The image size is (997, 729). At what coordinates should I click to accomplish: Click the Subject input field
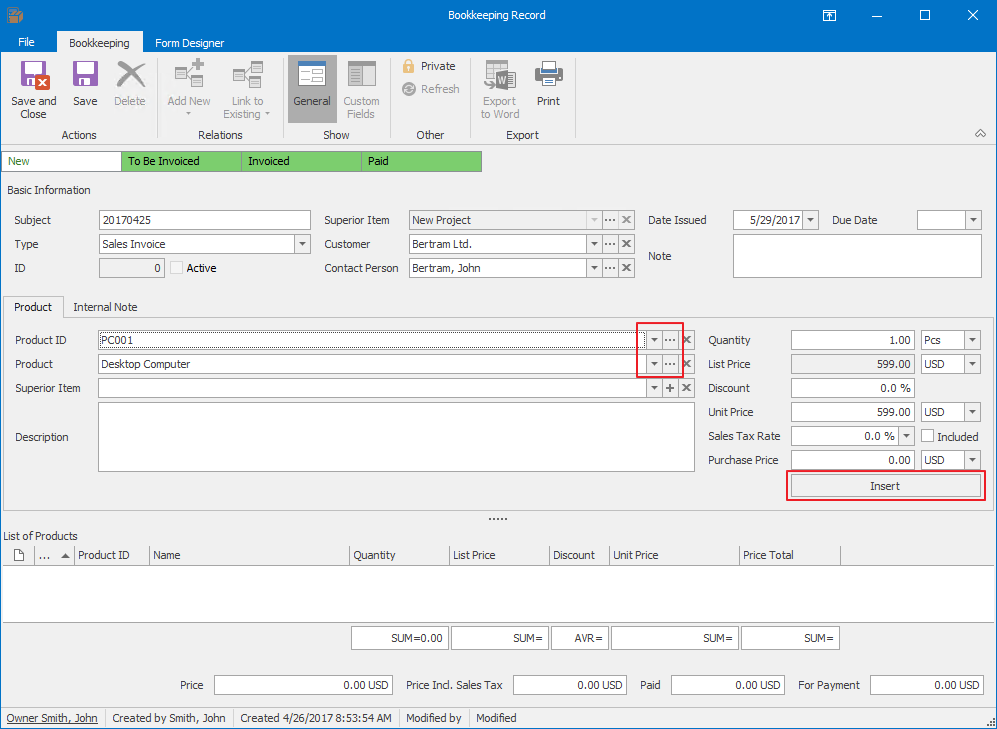click(205, 220)
